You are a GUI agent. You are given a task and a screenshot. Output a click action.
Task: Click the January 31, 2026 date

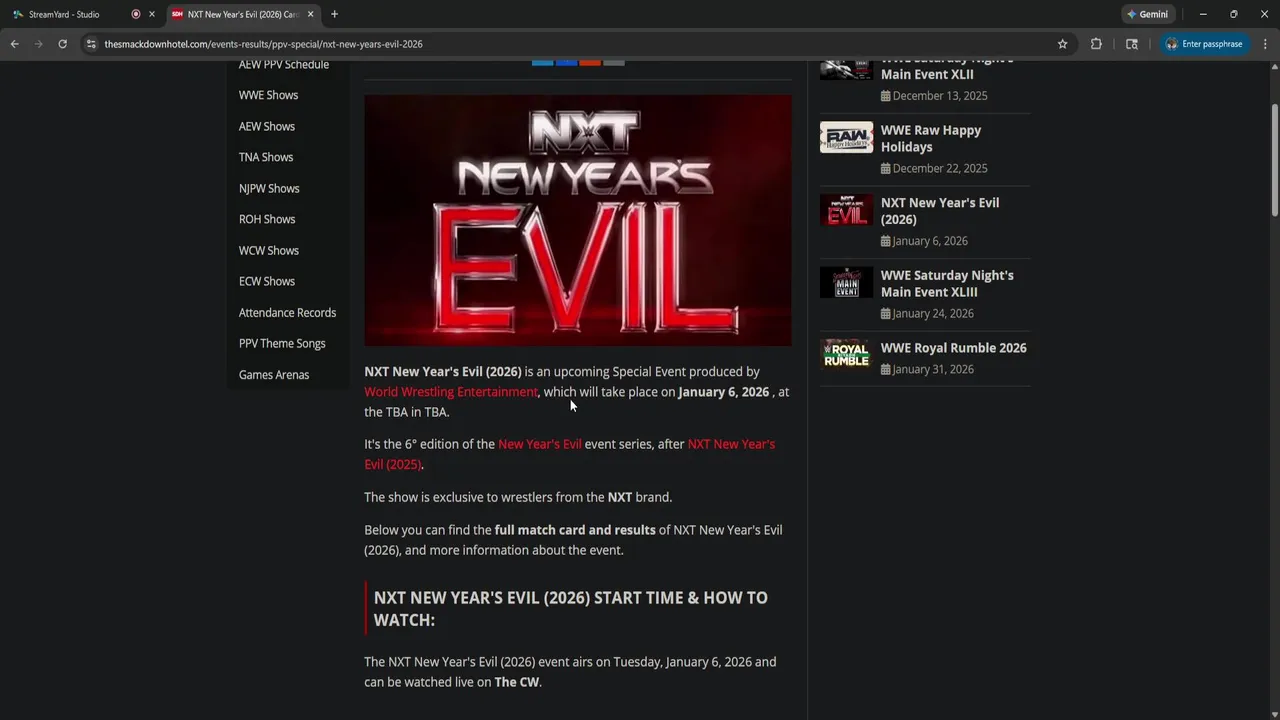(927, 369)
